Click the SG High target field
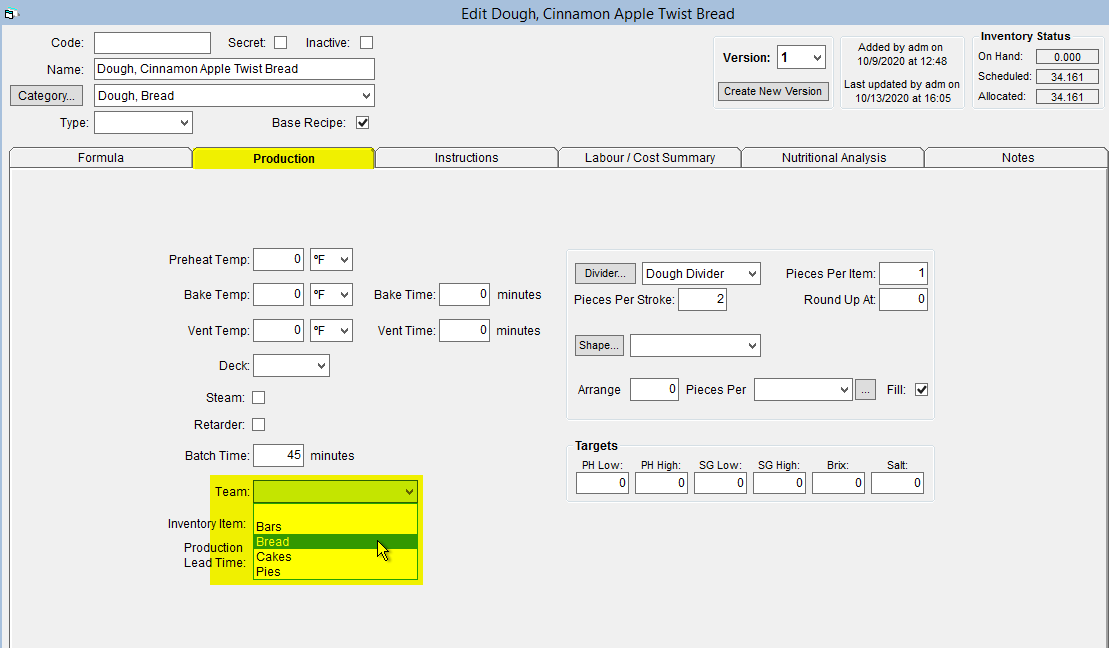The image size is (1109, 648). pos(779,483)
